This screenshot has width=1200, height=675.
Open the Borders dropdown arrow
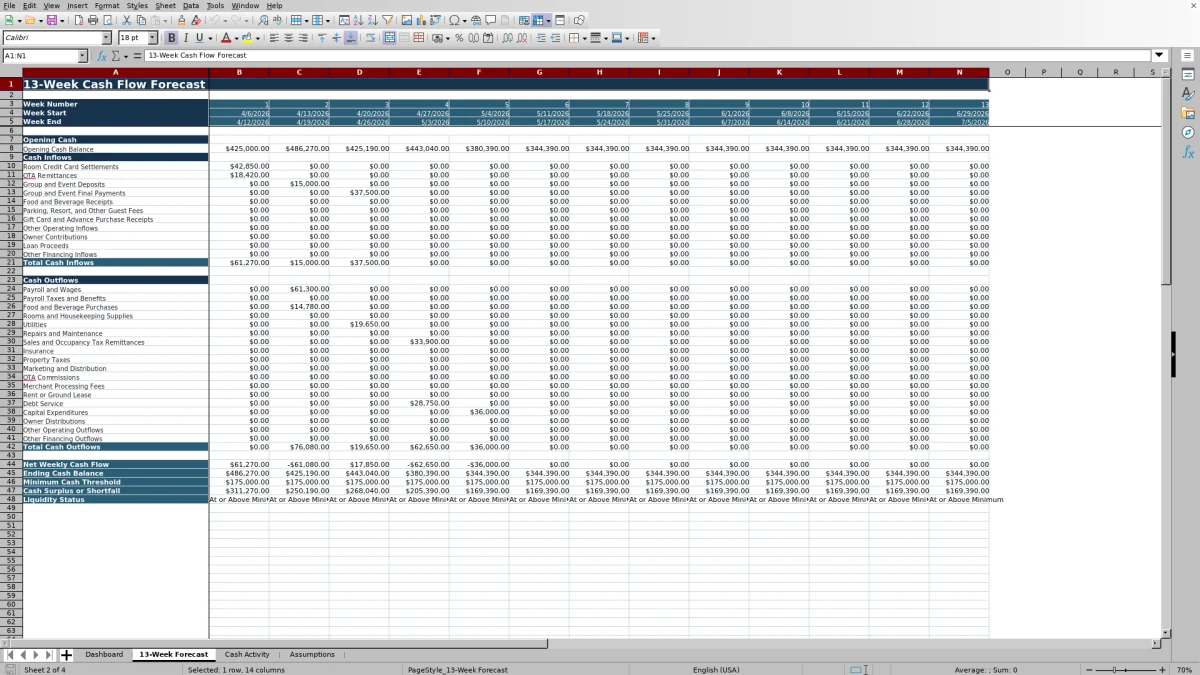[584, 38]
